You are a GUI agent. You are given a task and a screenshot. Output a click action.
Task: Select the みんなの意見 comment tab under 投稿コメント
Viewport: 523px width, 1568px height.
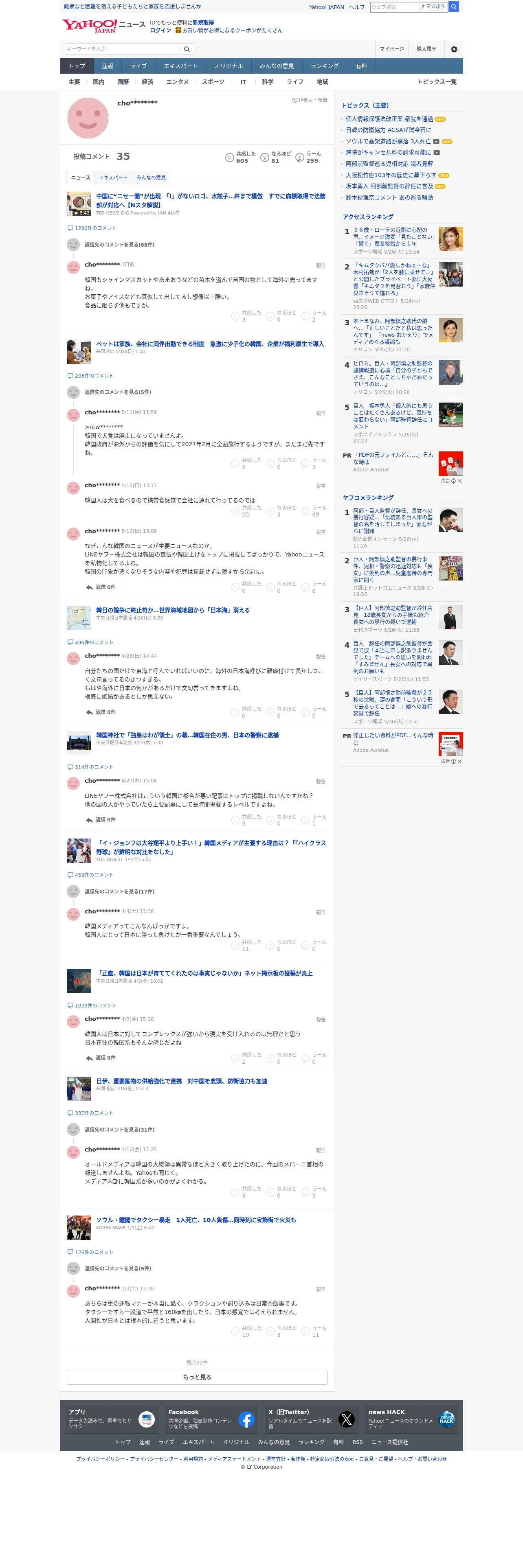[x=151, y=178]
